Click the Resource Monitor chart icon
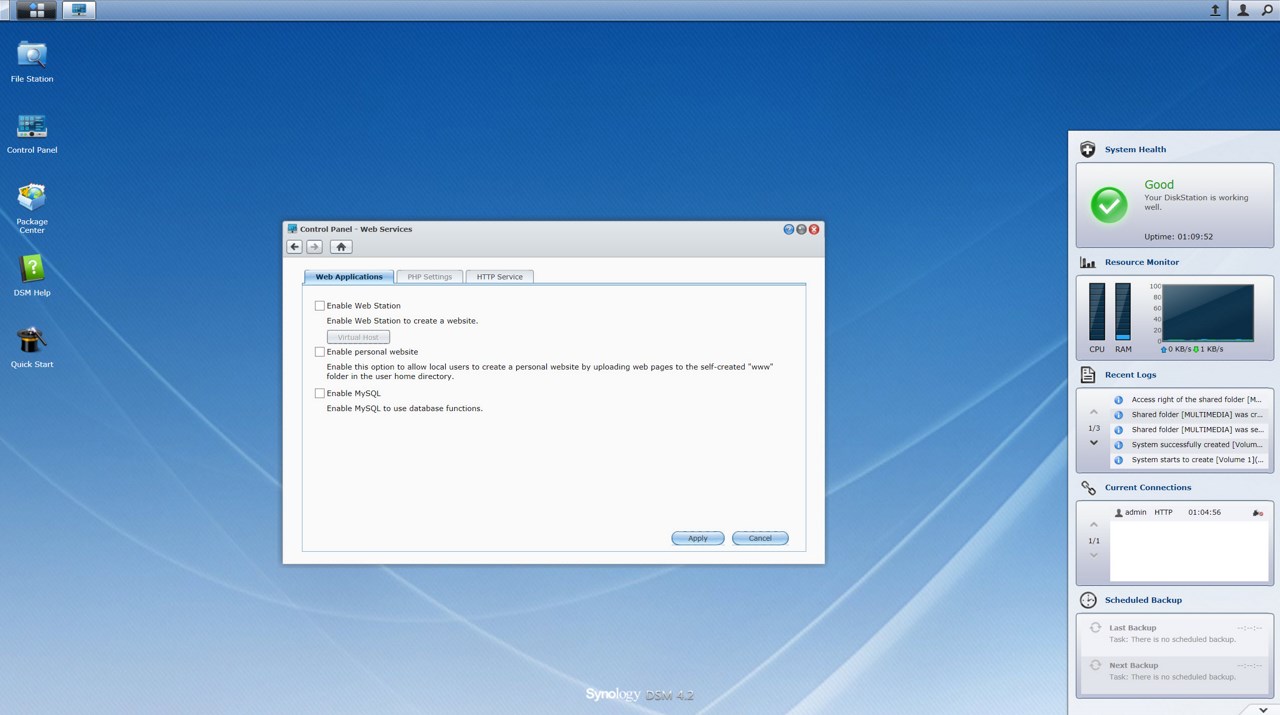Screen dimensions: 1280x715 tap(1088, 262)
